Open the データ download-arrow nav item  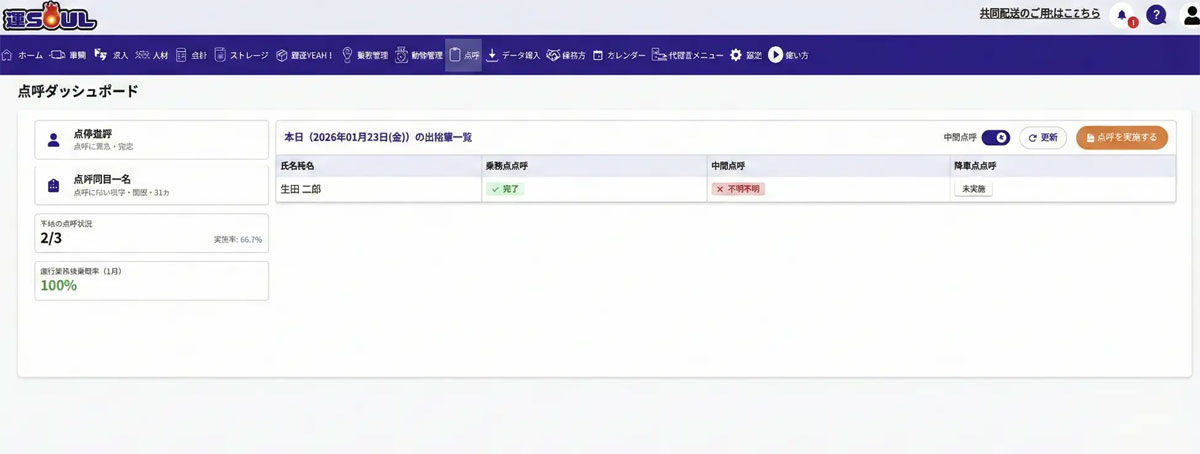(514, 55)
